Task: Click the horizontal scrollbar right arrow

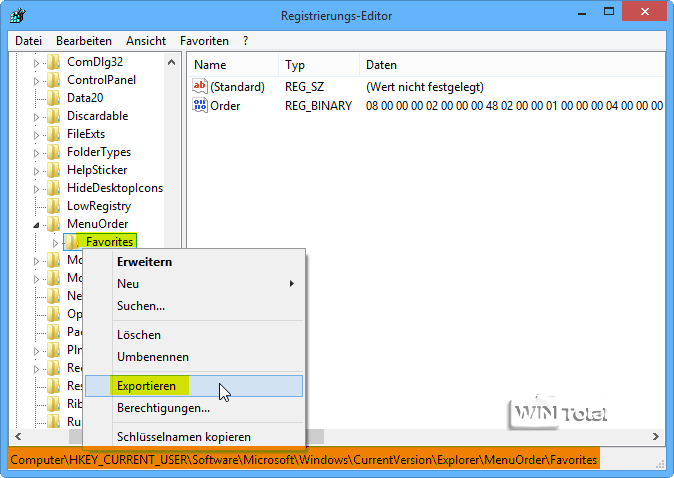Action: coord(656,437)
